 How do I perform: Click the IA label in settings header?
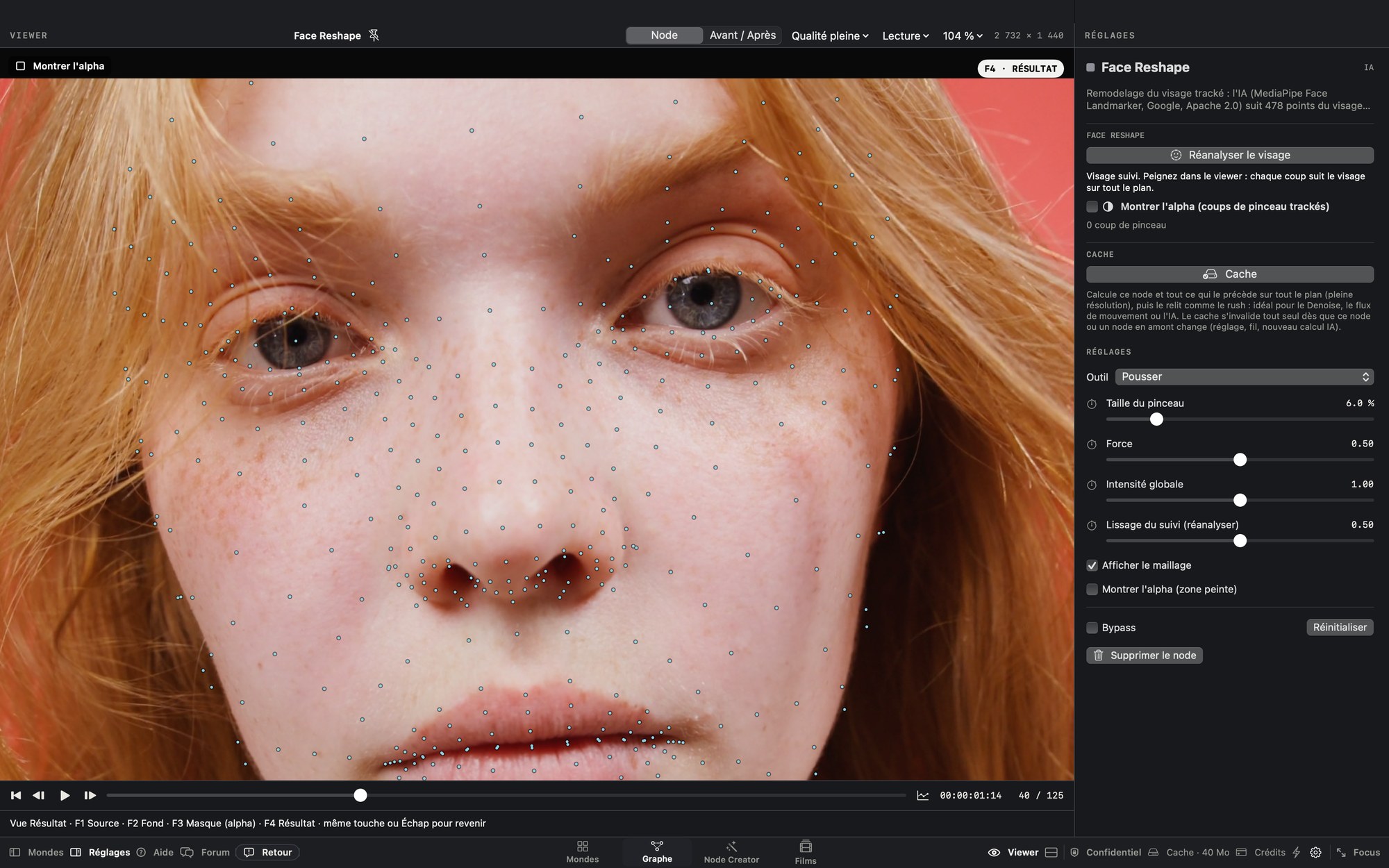coord(1368,68)
